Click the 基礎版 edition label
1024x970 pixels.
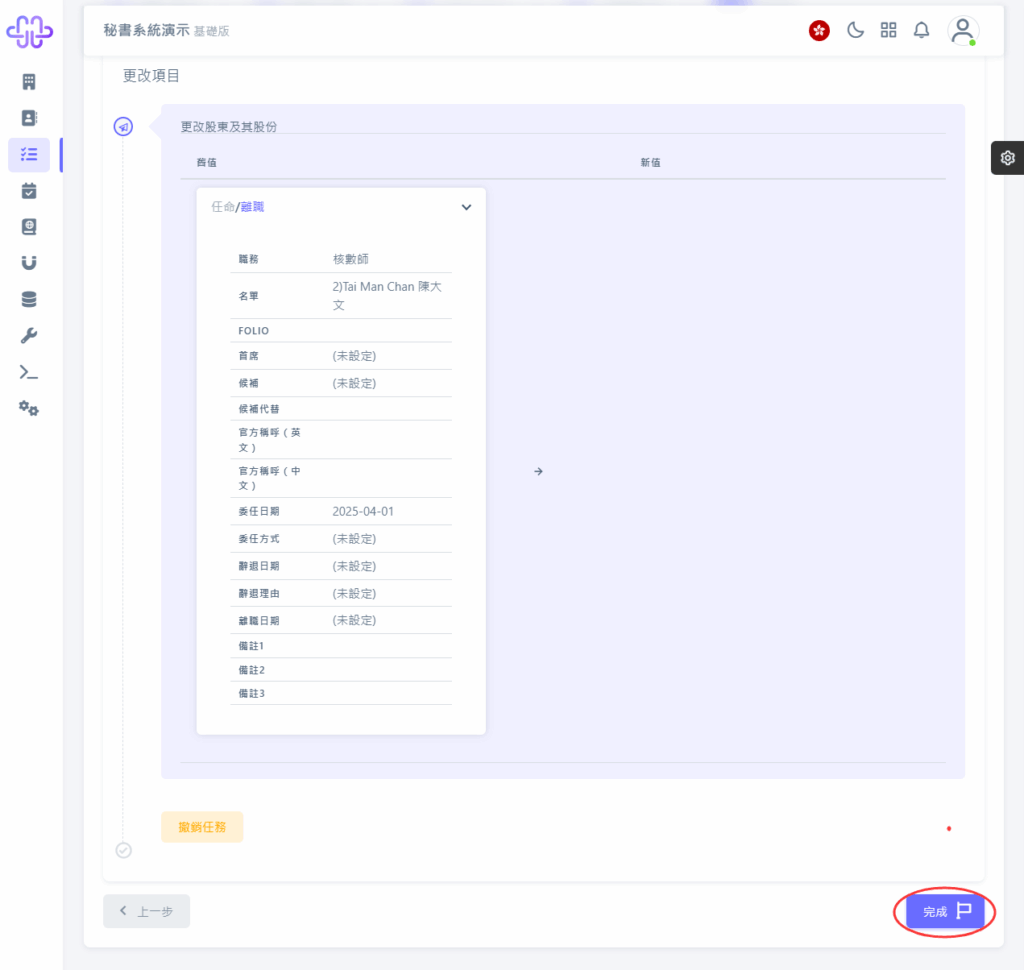point(212,31)
